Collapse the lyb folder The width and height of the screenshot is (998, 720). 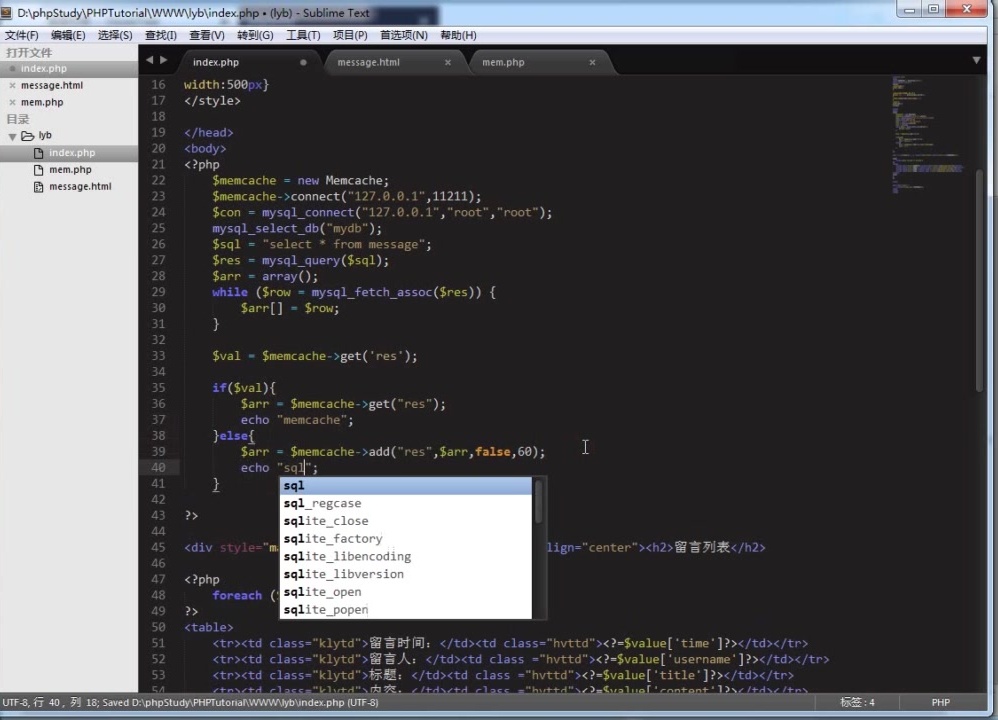tap(12, 136)
